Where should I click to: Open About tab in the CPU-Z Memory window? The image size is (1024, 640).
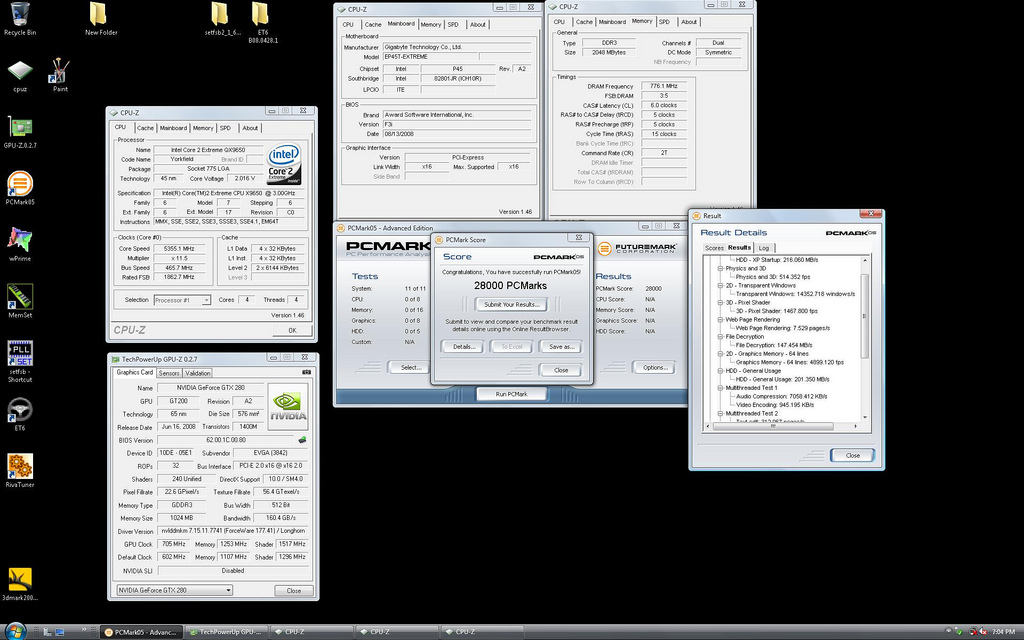(689, 22)
